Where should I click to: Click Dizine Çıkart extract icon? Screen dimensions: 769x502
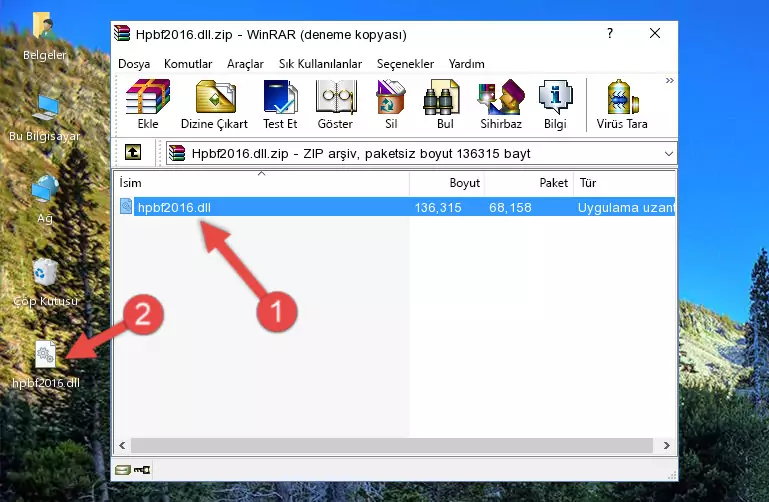pyautogui.click(x=214, y=104)
